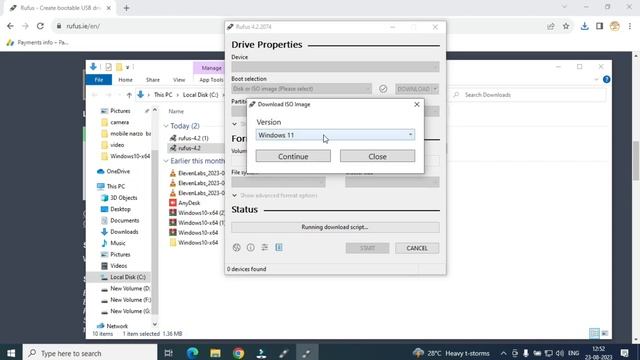
Task: Reload the rufus.ie page
Action: click(40, 26)
